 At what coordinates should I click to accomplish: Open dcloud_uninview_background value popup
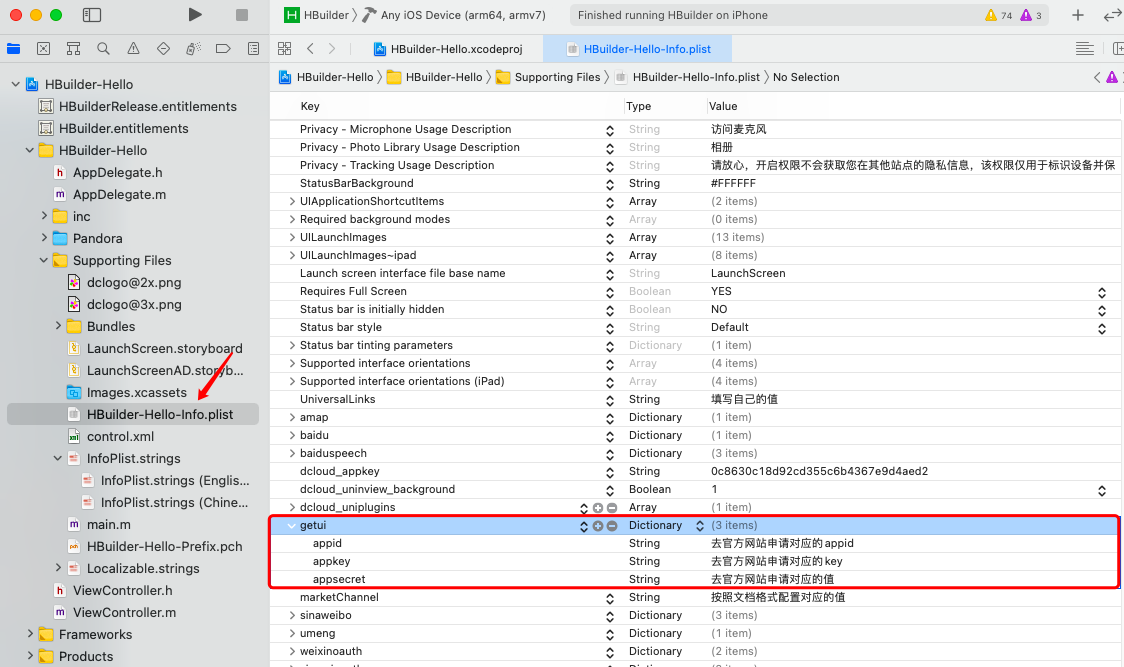[1102, 490]
